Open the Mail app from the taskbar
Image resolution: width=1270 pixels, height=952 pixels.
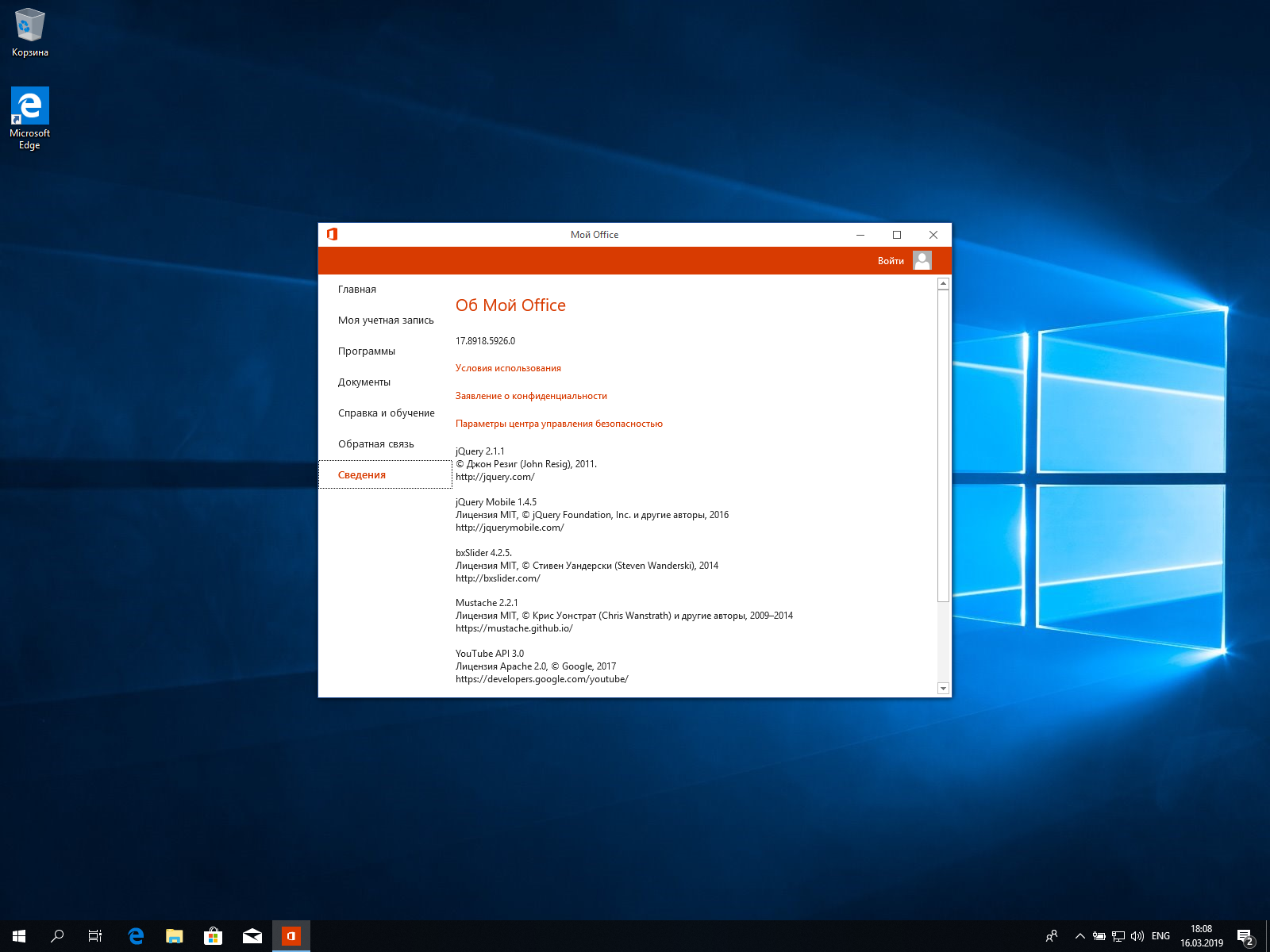coord(252,935)
